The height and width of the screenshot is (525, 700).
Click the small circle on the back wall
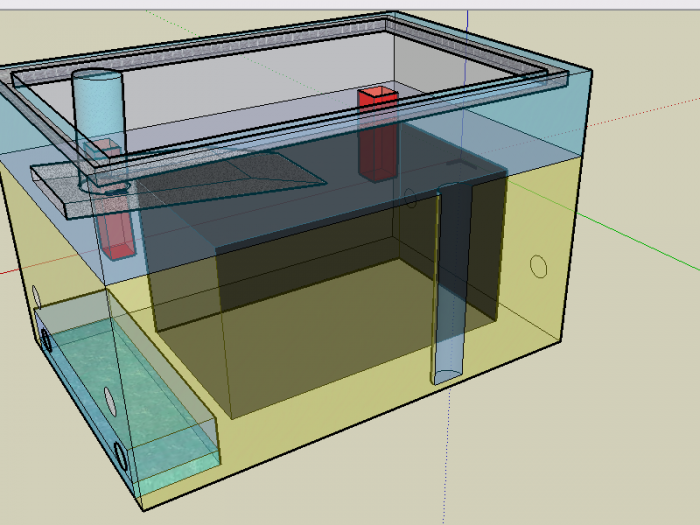[410, 196]
